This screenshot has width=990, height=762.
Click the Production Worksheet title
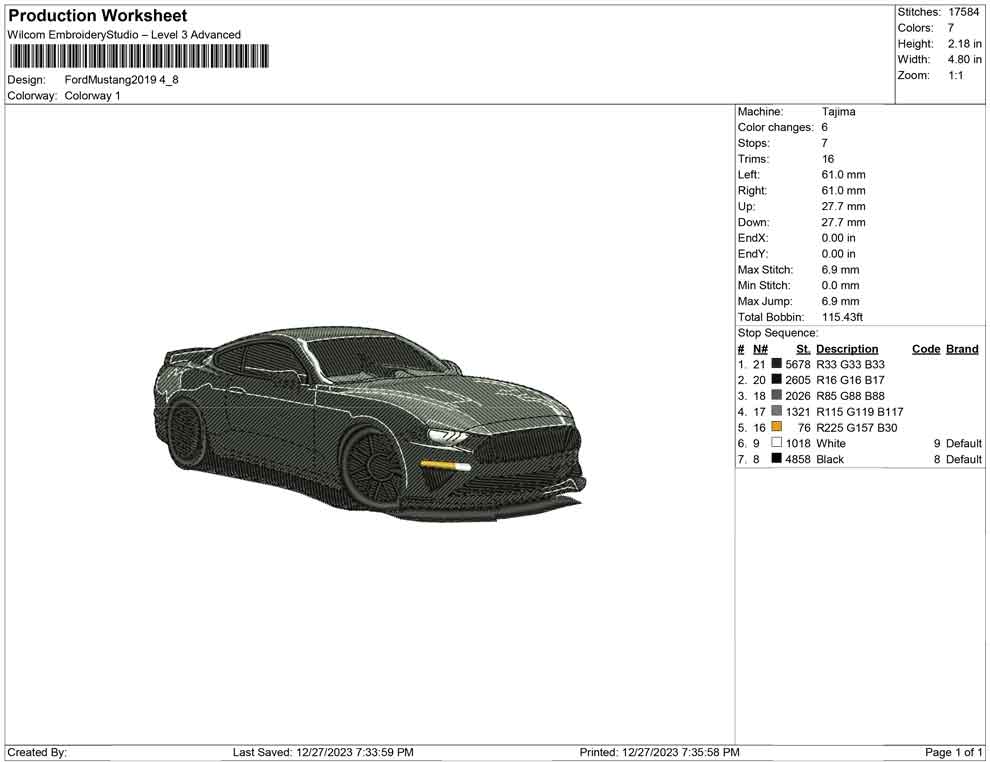click(98, 16)
